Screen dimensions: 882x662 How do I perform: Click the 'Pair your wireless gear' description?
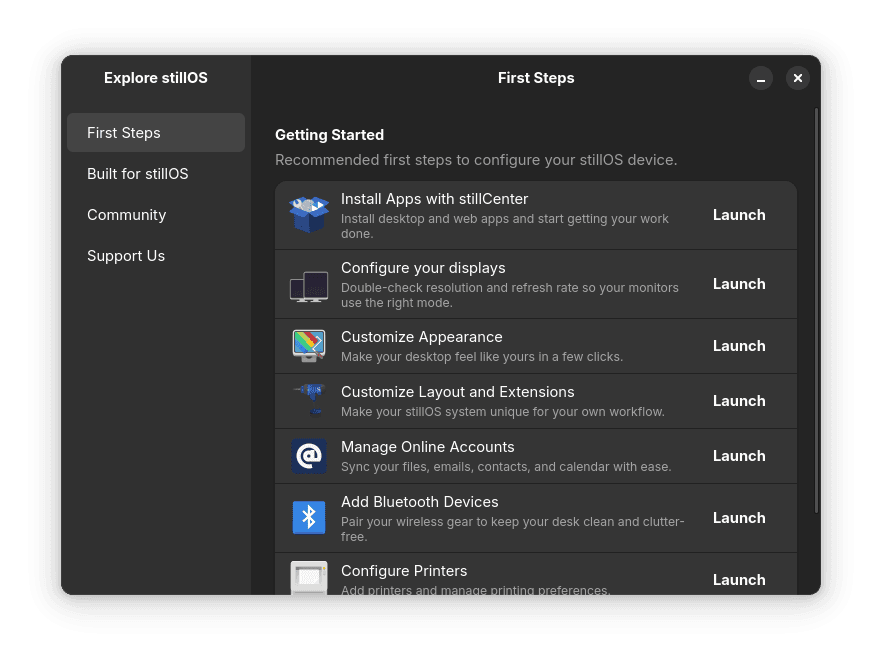512,529
